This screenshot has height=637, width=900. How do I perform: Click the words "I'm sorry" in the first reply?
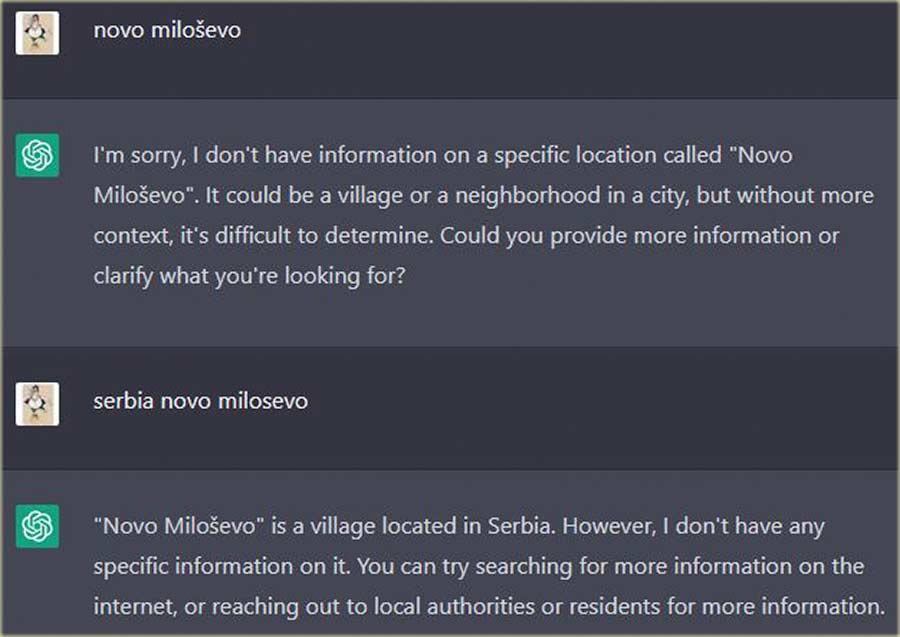coord(134,156)
